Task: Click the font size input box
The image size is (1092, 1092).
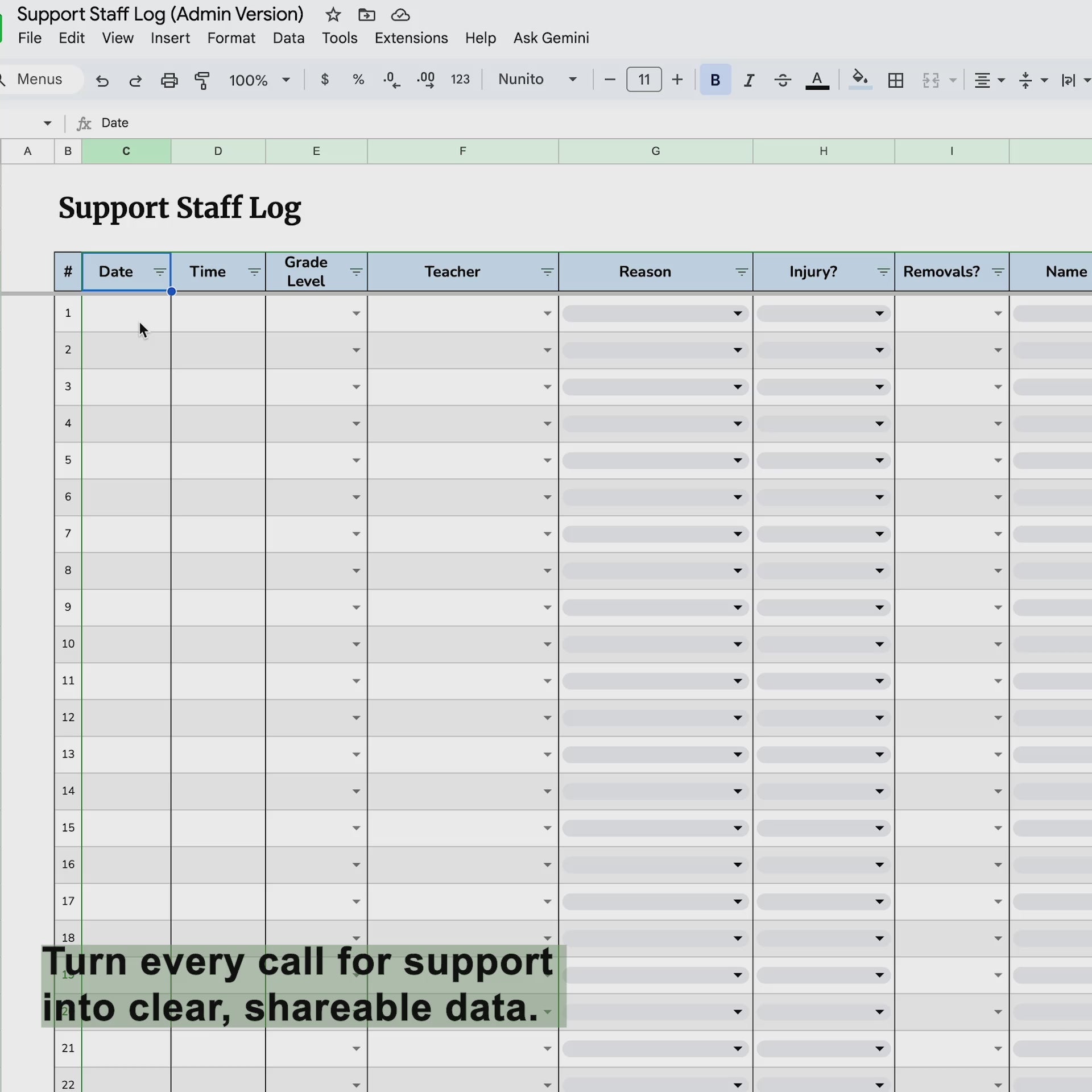Action: 643,80
